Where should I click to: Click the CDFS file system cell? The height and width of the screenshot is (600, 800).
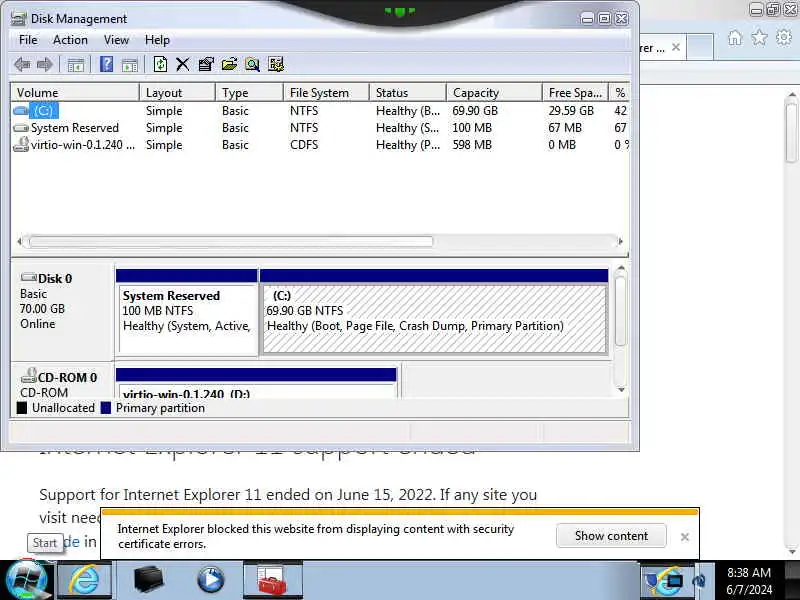[304, 145]
